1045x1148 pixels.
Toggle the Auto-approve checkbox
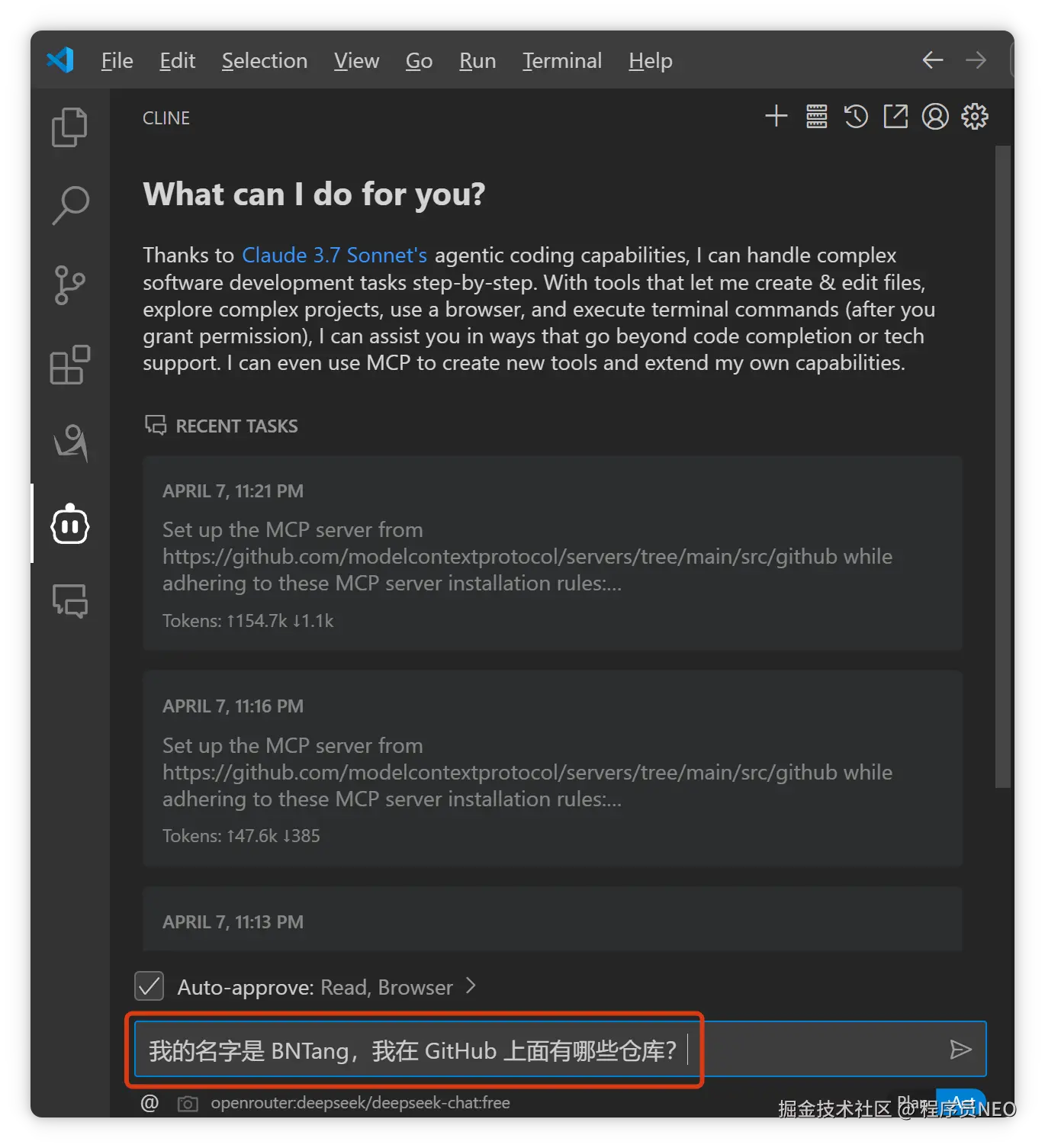[150, 986]
